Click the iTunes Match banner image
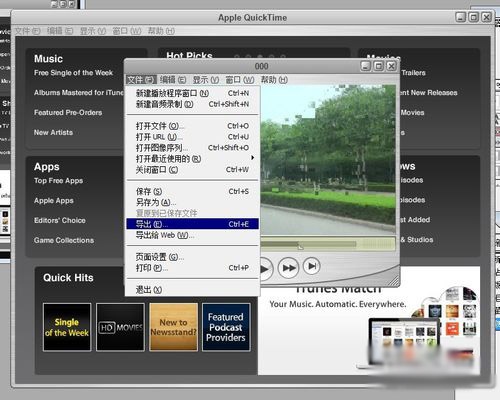The image size is (500, 400). coord(369,330)
